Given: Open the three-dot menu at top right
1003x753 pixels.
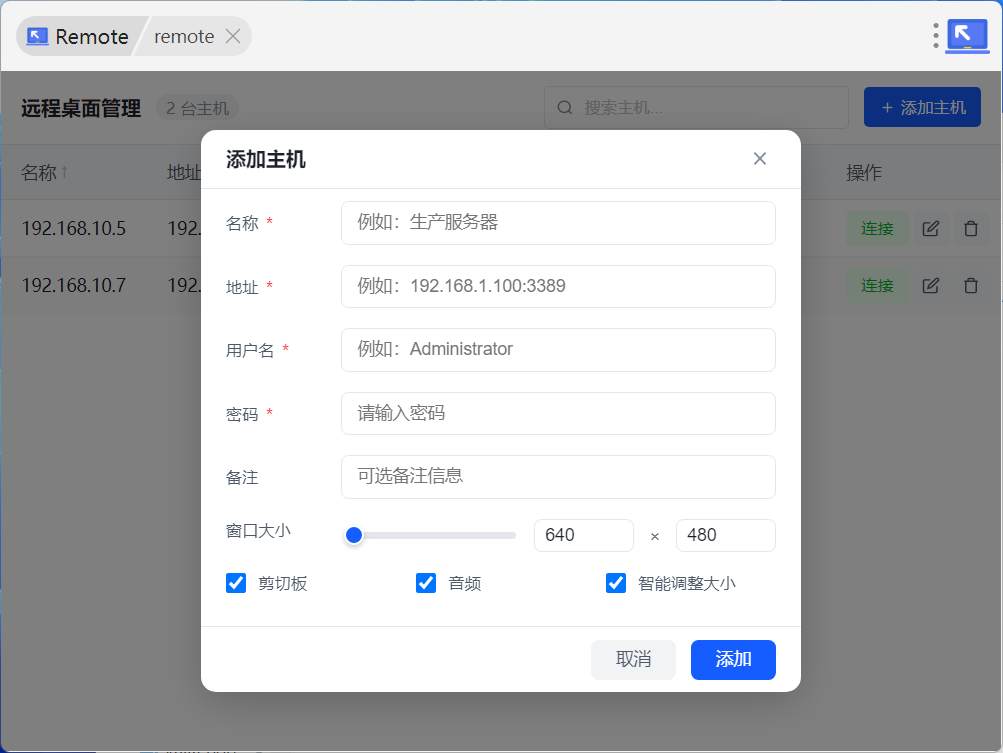Looking at the screenshot, I should [x=936, y=36].
